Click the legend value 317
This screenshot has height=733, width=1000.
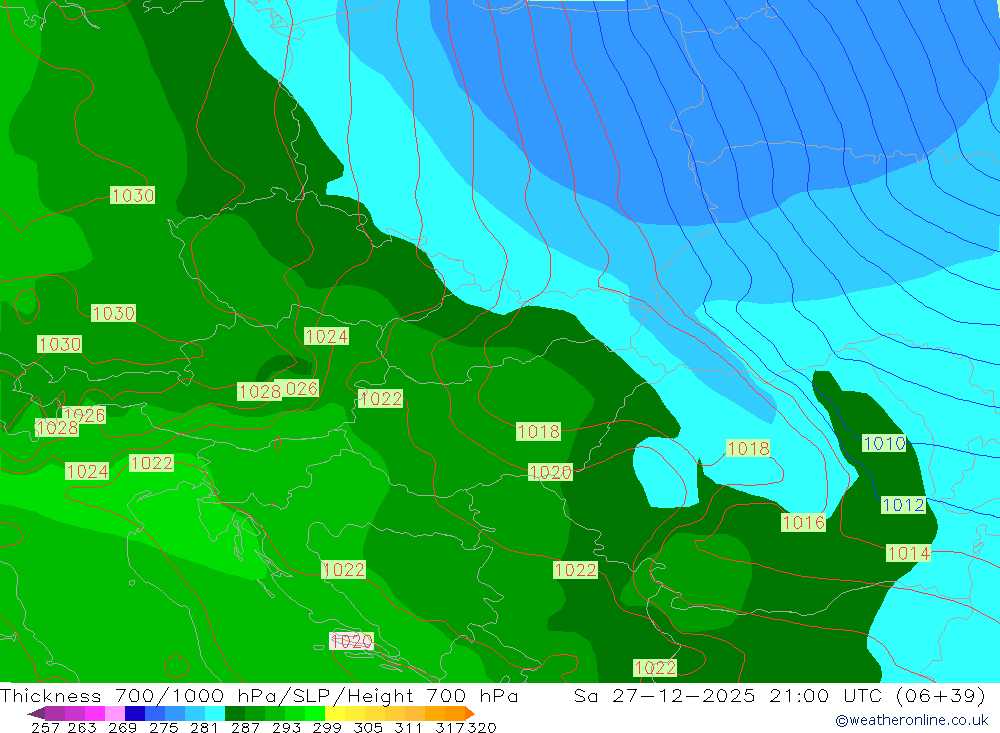[x=450, y=727]
